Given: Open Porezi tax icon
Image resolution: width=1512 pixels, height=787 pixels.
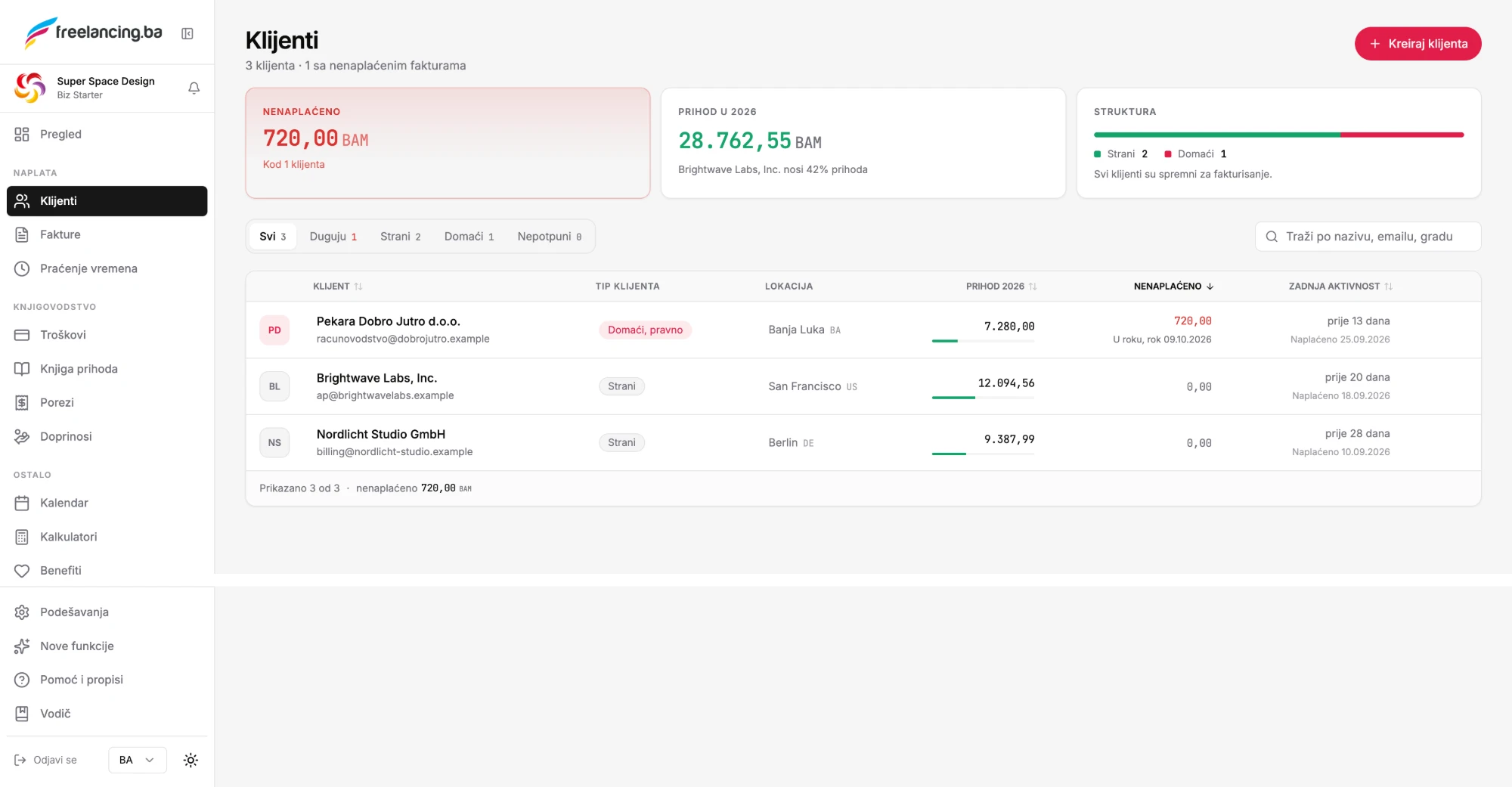Looking at the screenshot, I should coord(22,402).
